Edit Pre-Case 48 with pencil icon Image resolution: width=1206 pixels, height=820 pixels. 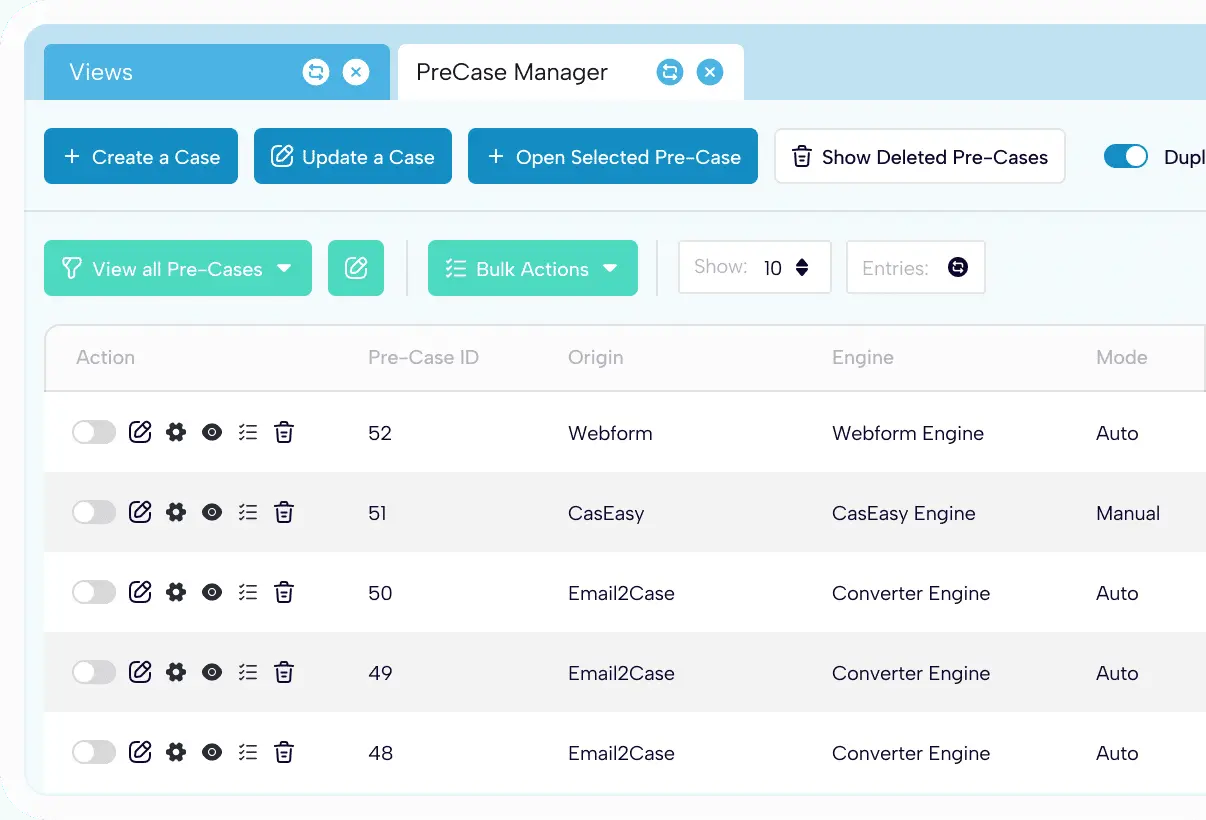click(141, 752)
